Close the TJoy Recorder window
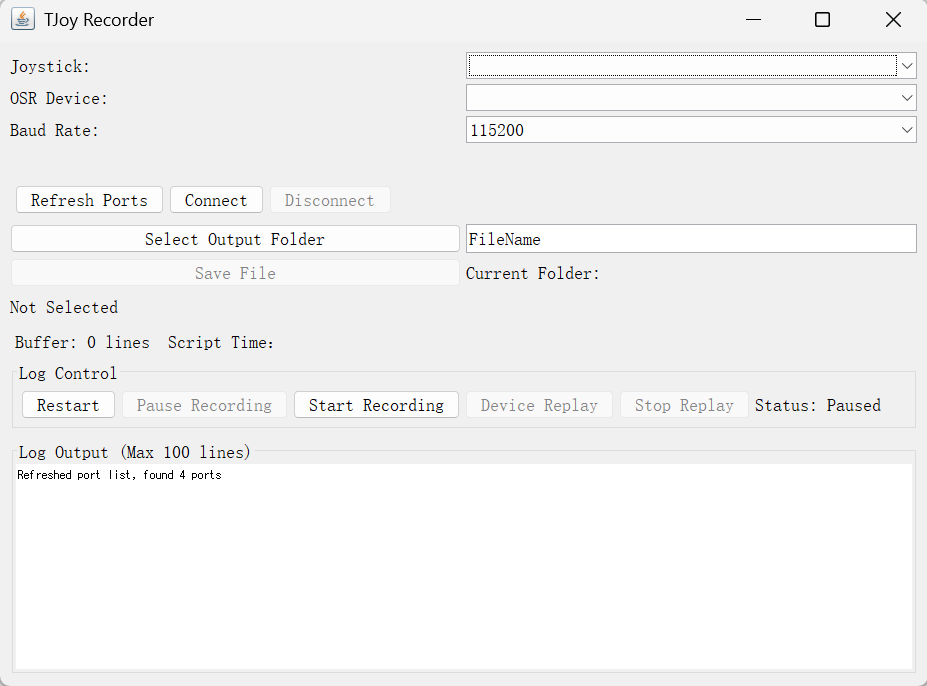 (893, 20)
